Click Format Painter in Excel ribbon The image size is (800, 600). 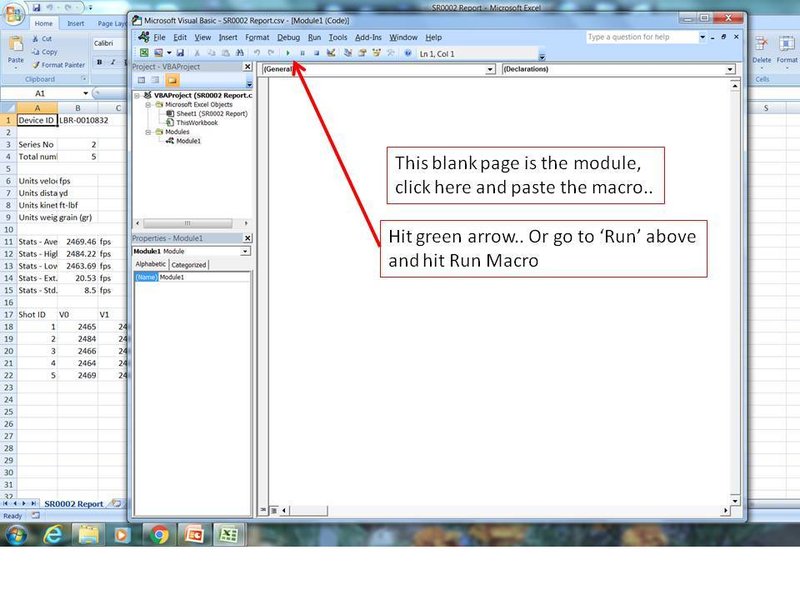[58, 65]
